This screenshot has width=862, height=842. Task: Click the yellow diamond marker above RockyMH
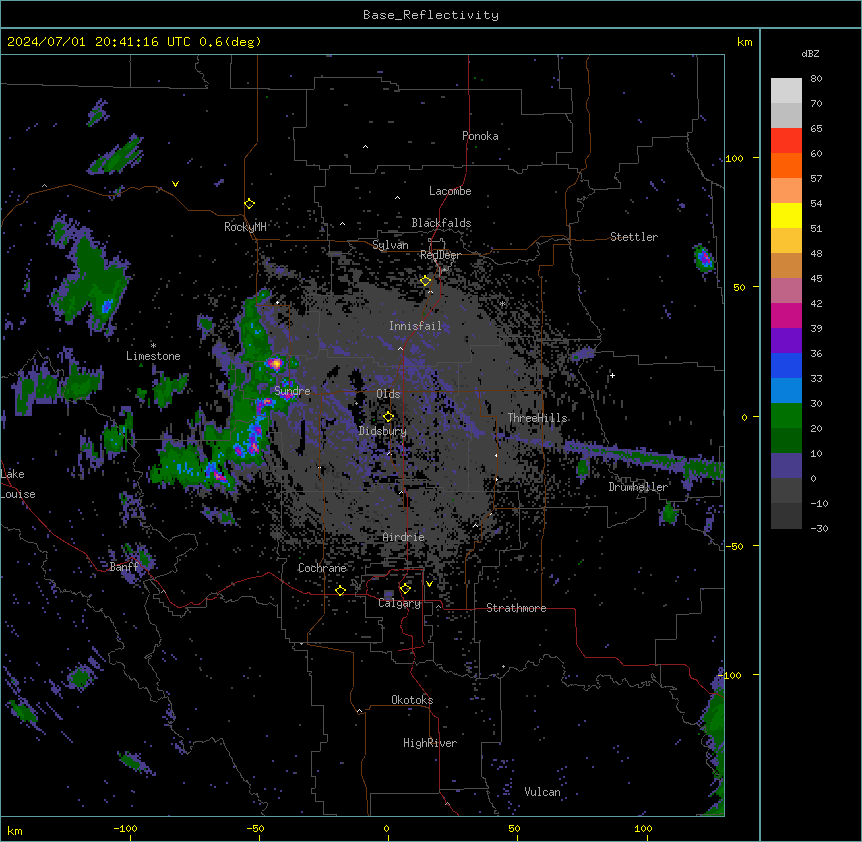[249, 204]
